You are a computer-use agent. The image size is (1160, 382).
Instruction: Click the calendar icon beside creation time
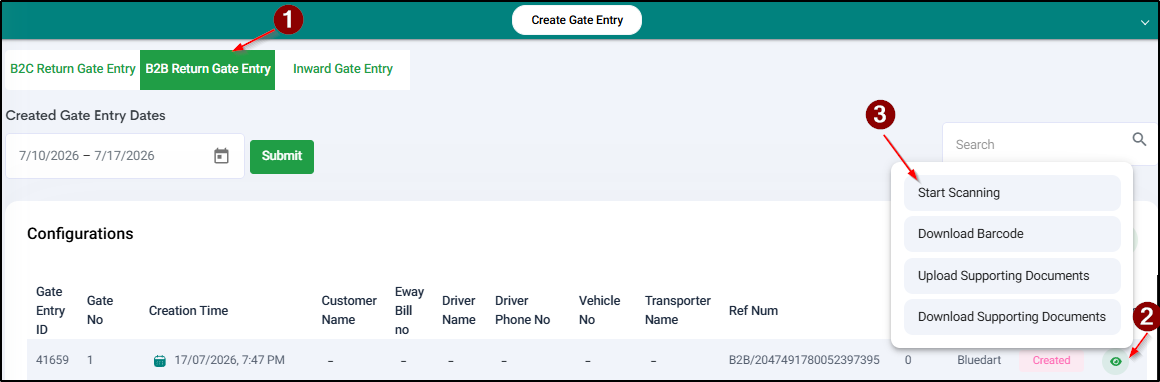[160, 361]
